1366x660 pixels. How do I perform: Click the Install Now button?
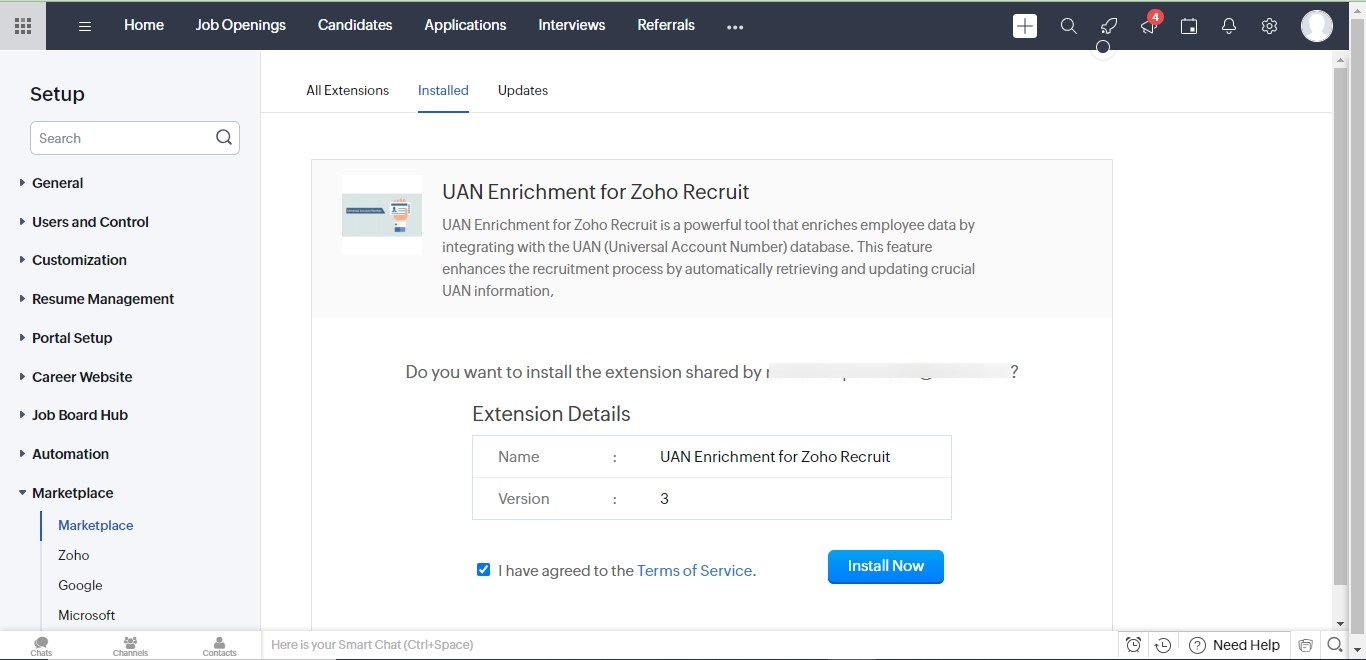point(886,566)
